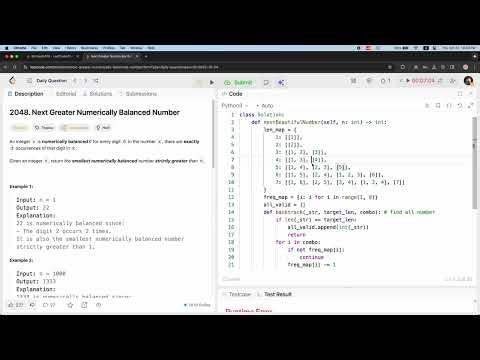The height and width of the screenshot is (360, 480).
Task: Share the problem icon
Action: 84,305
